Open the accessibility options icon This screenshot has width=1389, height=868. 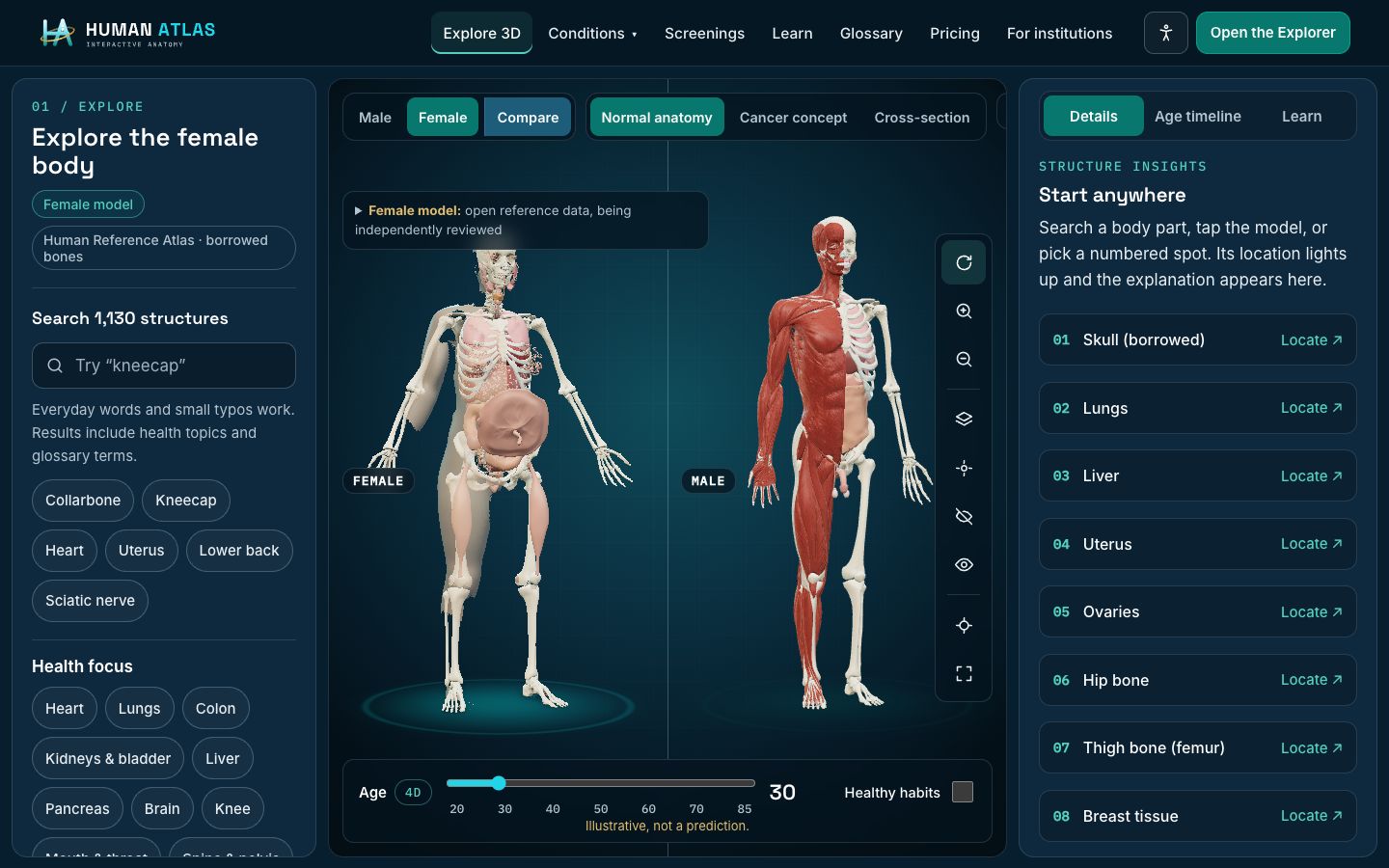pyautogui.click(x=1165, y=33)
